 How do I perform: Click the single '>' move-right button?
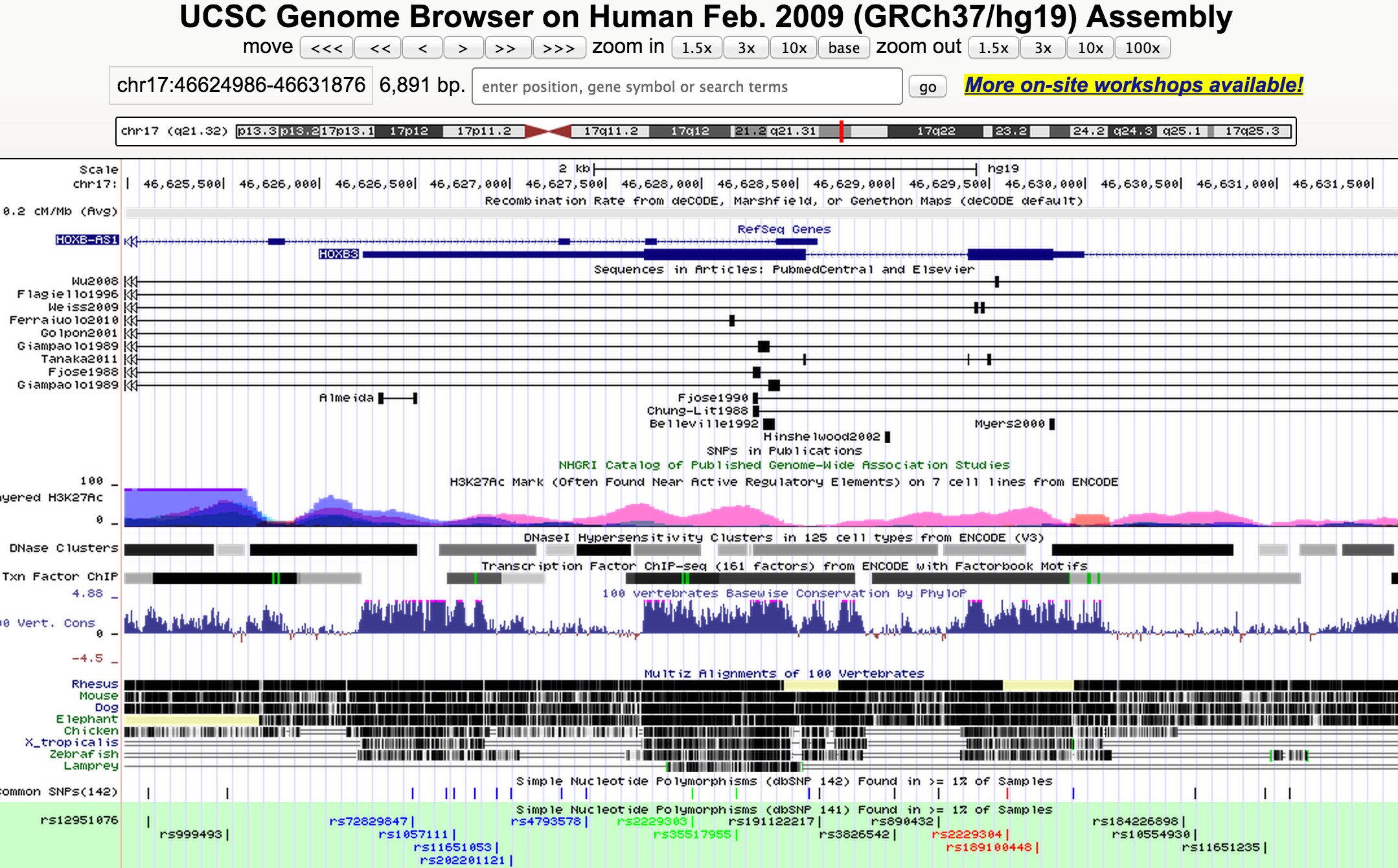point(463,48)
